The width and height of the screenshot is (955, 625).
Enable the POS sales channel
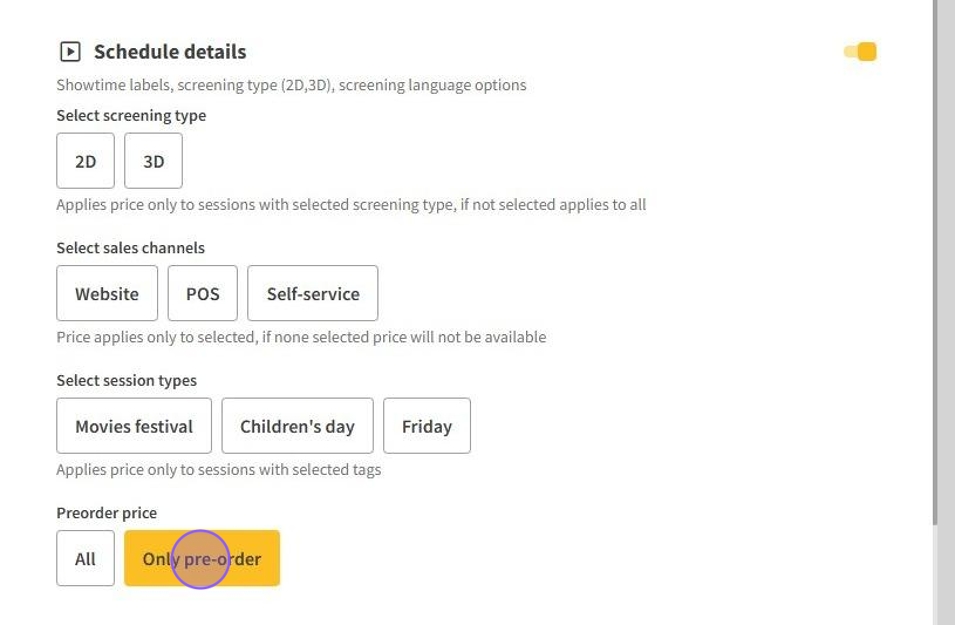tap(203, 294)
